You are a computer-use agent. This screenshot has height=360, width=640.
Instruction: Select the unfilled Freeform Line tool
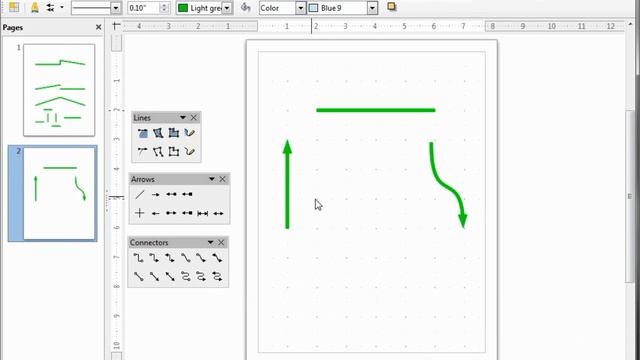(189, 152)
